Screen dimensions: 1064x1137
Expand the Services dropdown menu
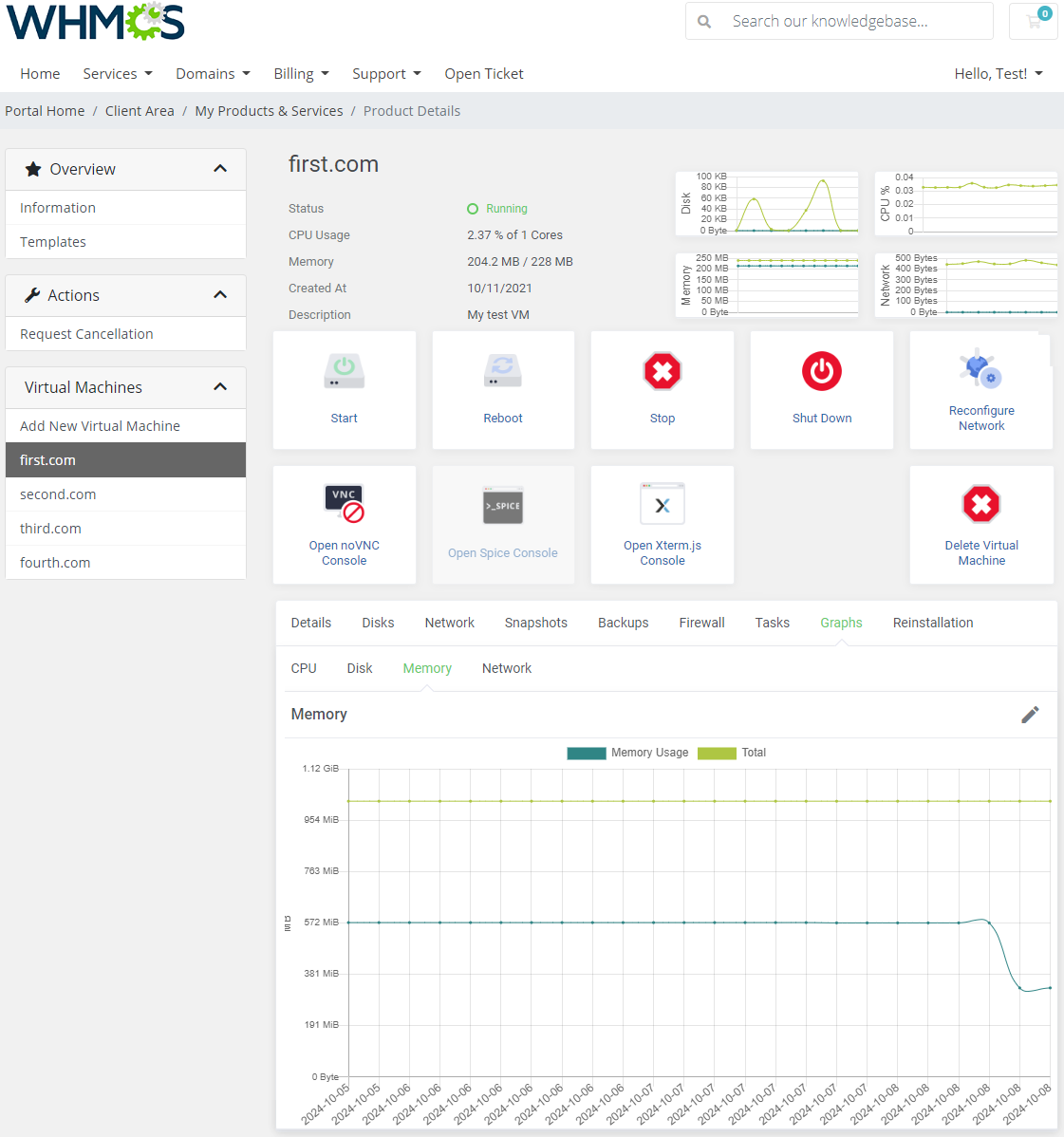(118, 74)
